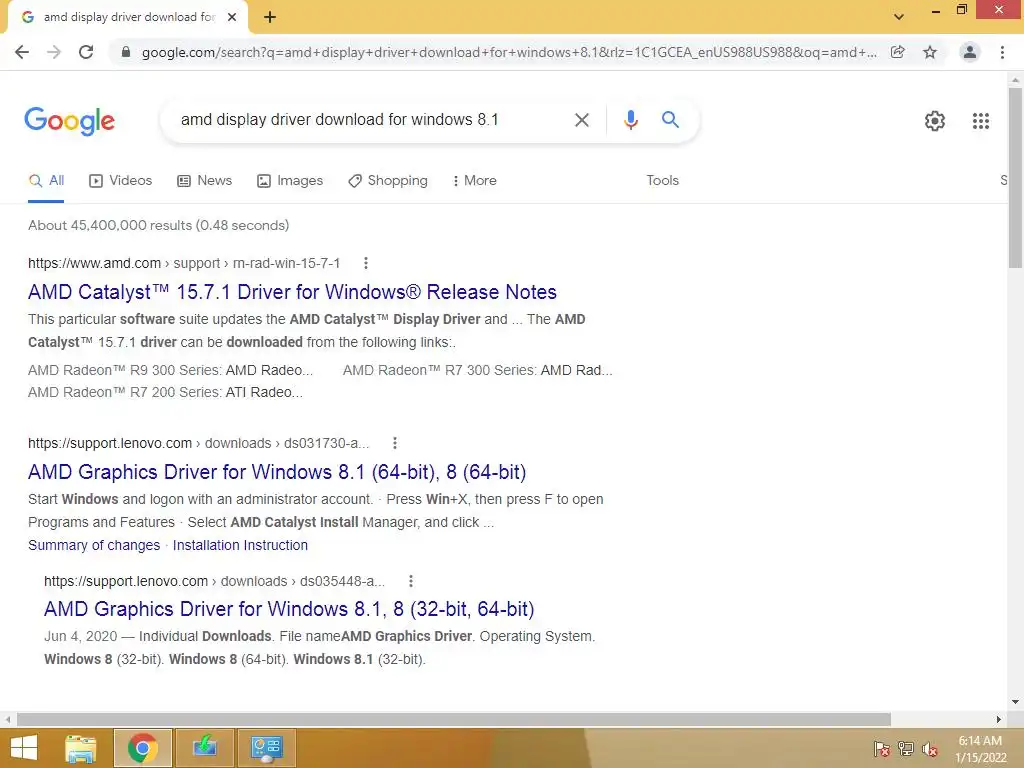Click the https://www.amd.com breadcrumb URL text
The image size is (1024, 768).
(94, 263)
